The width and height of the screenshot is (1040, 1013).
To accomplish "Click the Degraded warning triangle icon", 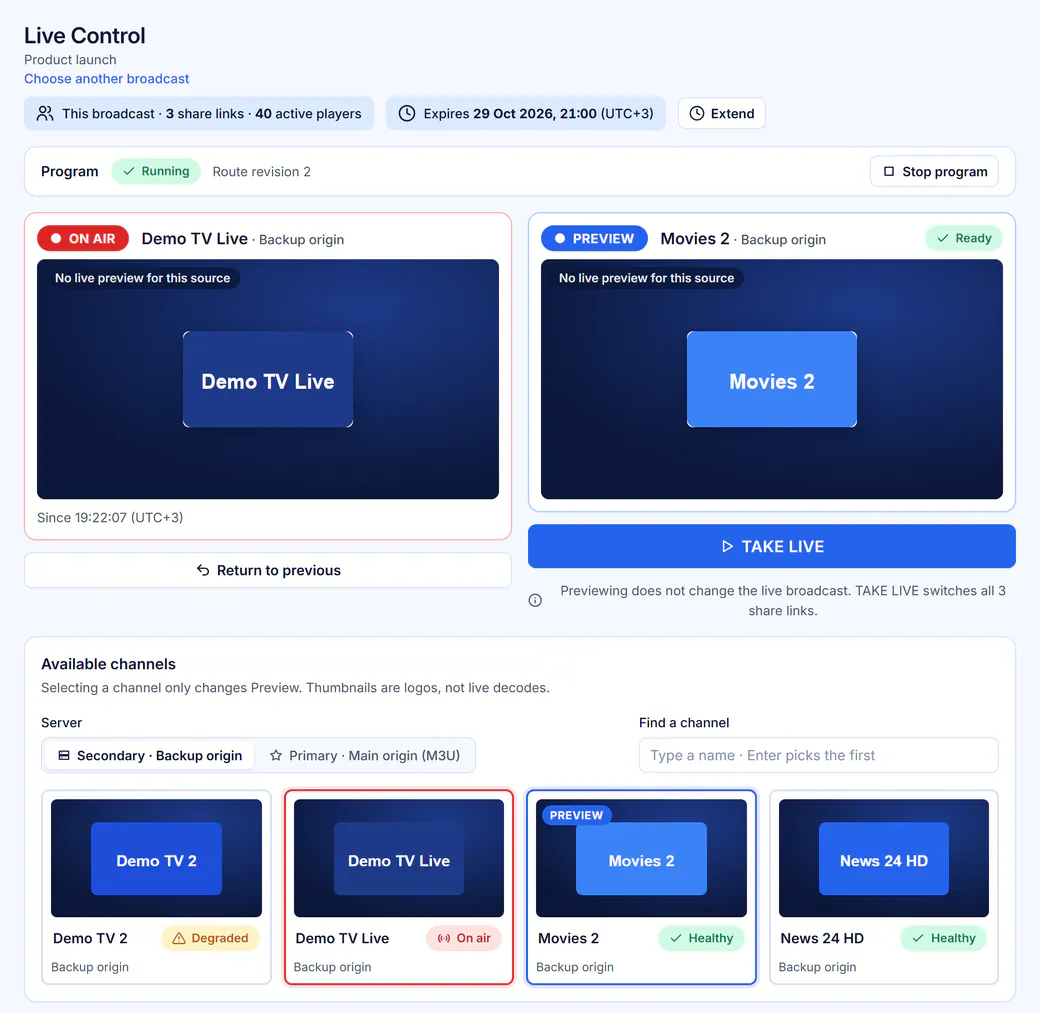I will pyautogui.click(x=178, y=939).
